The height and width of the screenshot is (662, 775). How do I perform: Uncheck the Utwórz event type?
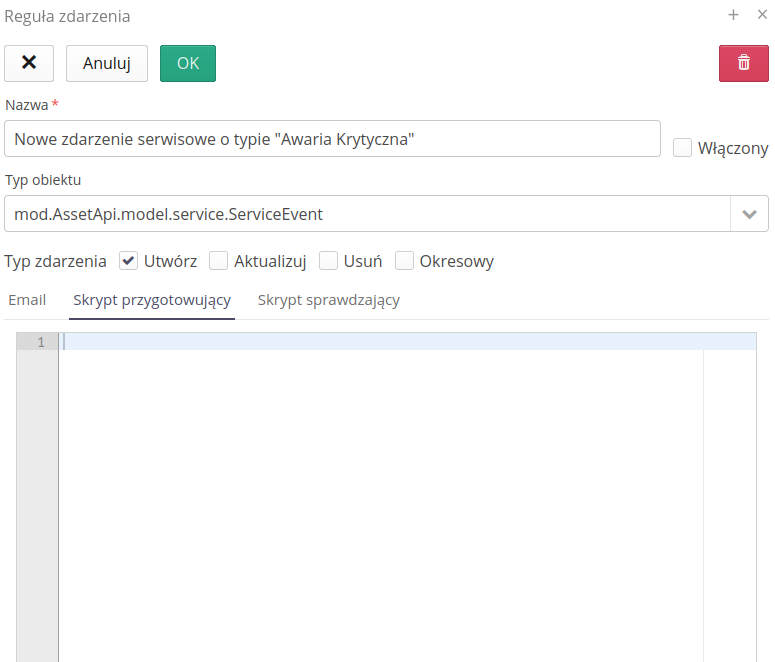pyautogui.click(x=128, y=261)
